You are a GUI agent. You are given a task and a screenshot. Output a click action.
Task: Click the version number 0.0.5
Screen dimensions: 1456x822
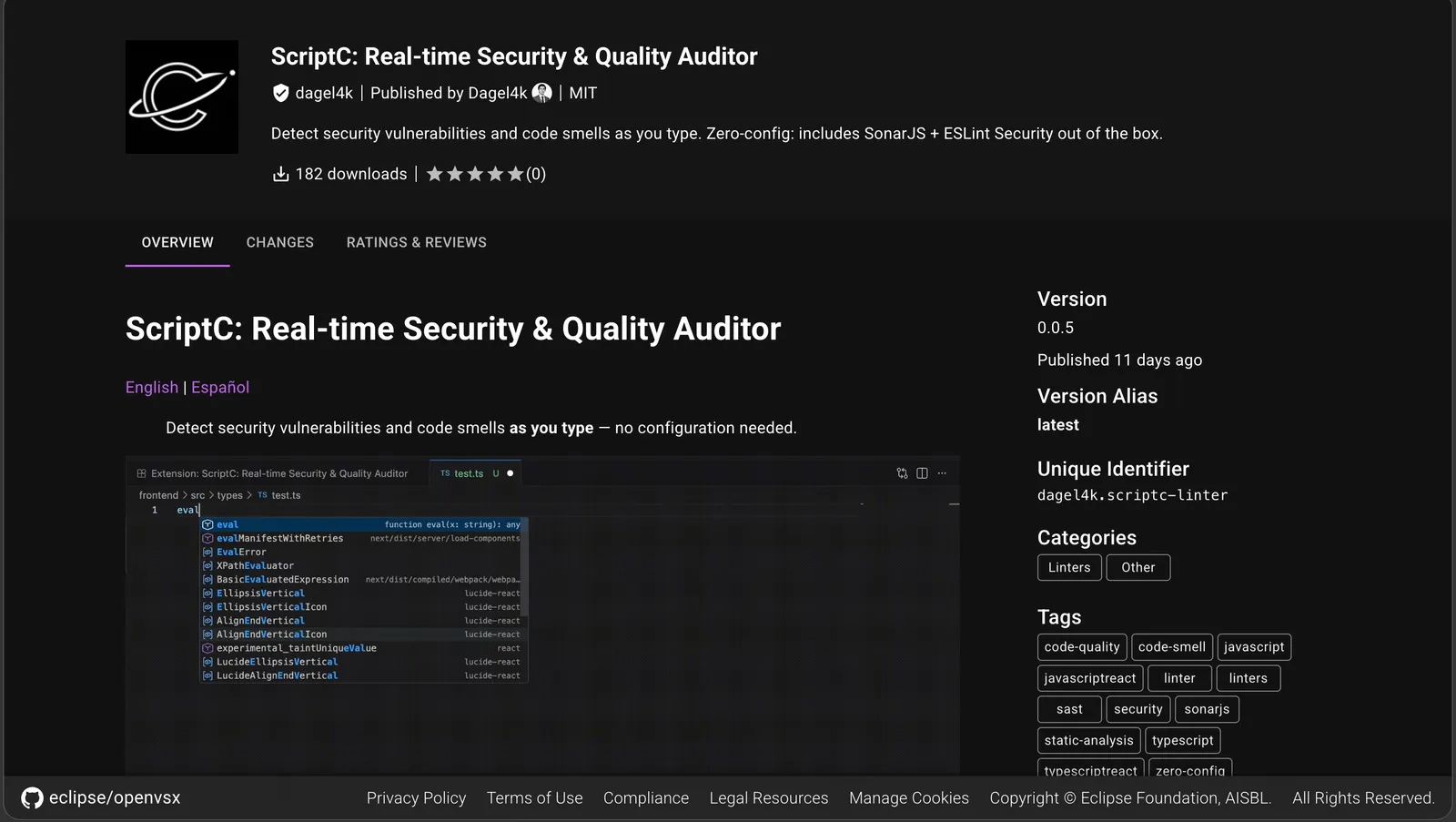pyautogui.click(x=1056, y=328)
